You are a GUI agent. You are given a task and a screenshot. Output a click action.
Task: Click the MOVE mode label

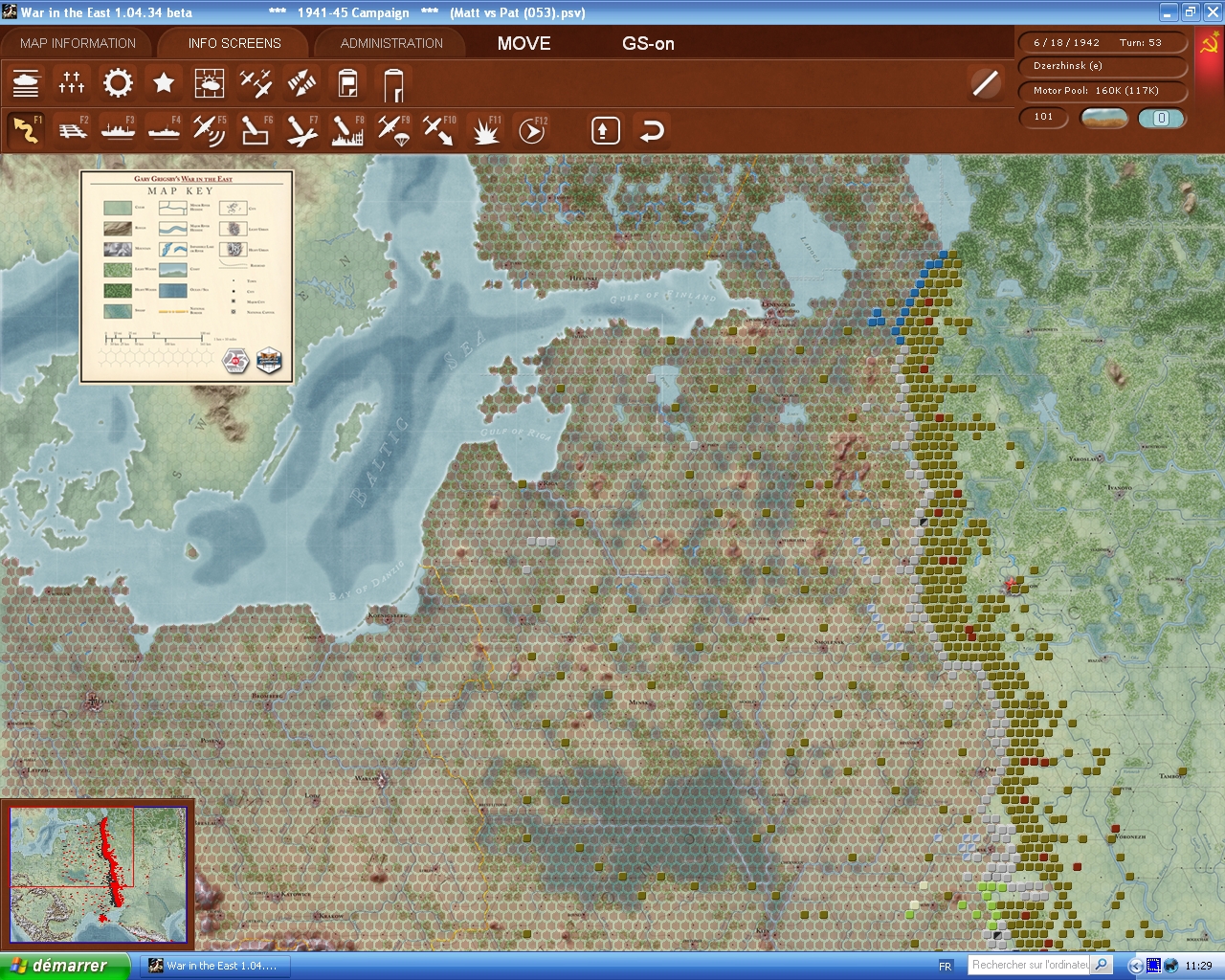523,43
